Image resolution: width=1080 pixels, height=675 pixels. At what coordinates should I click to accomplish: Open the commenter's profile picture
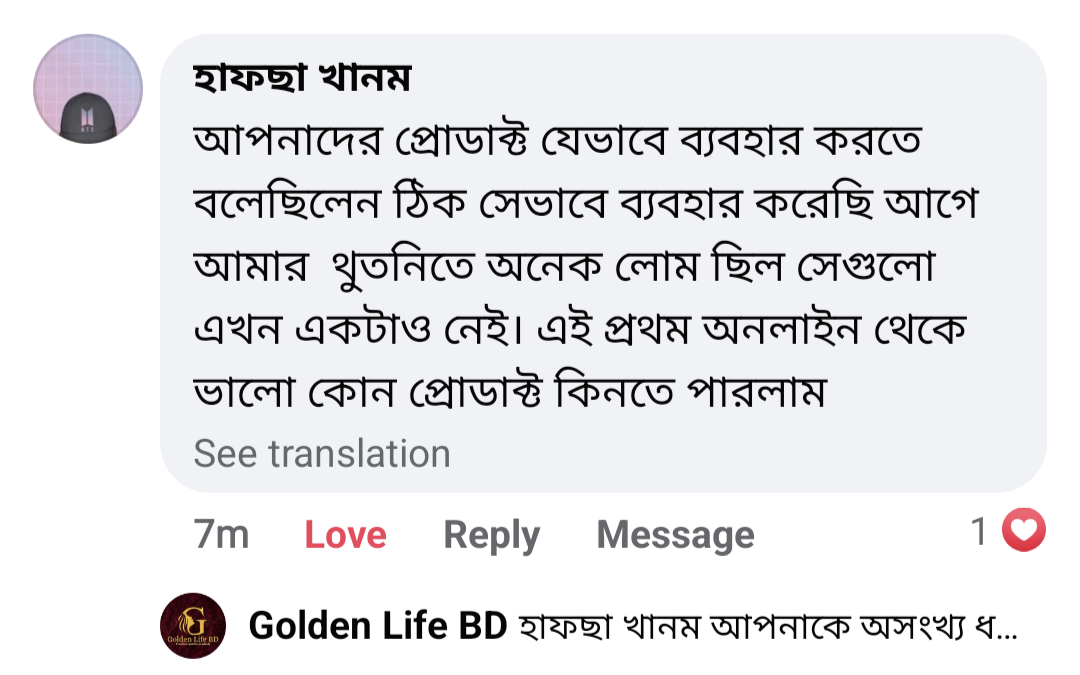pyautogui.click(x=88, y=89)
